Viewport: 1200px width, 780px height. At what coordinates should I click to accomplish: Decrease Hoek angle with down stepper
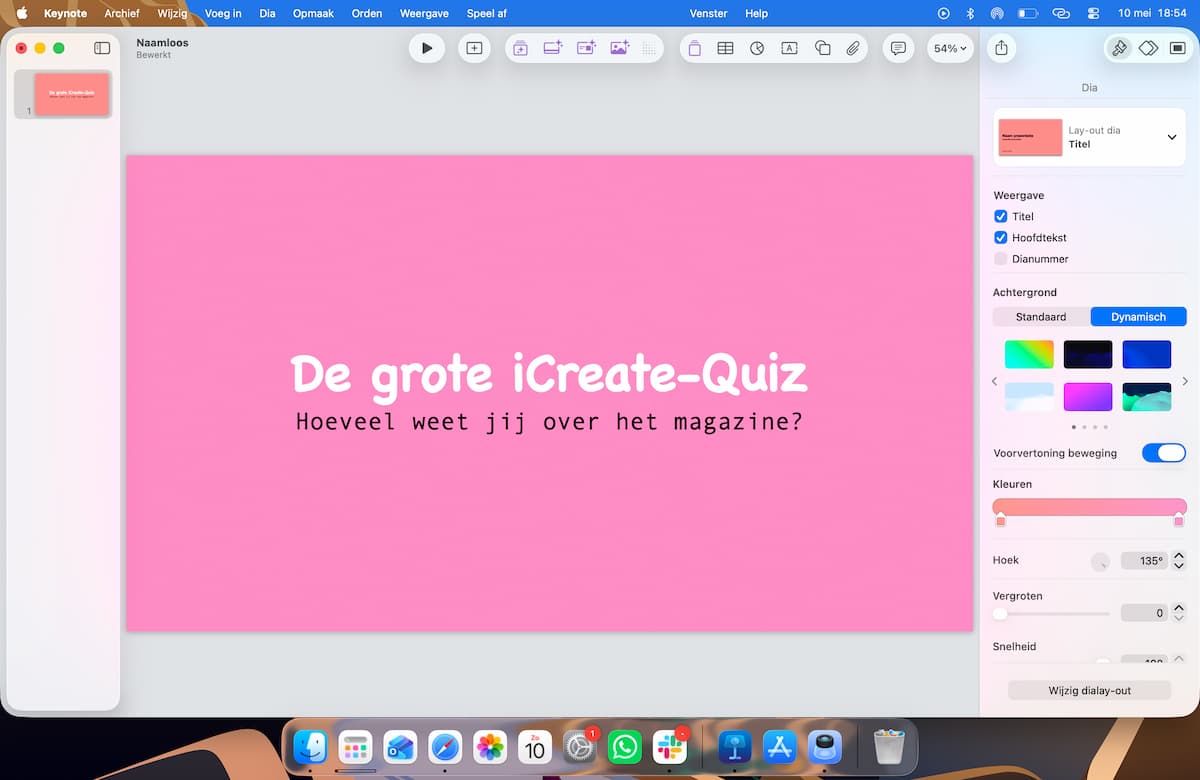click(x=1179, y=566)
